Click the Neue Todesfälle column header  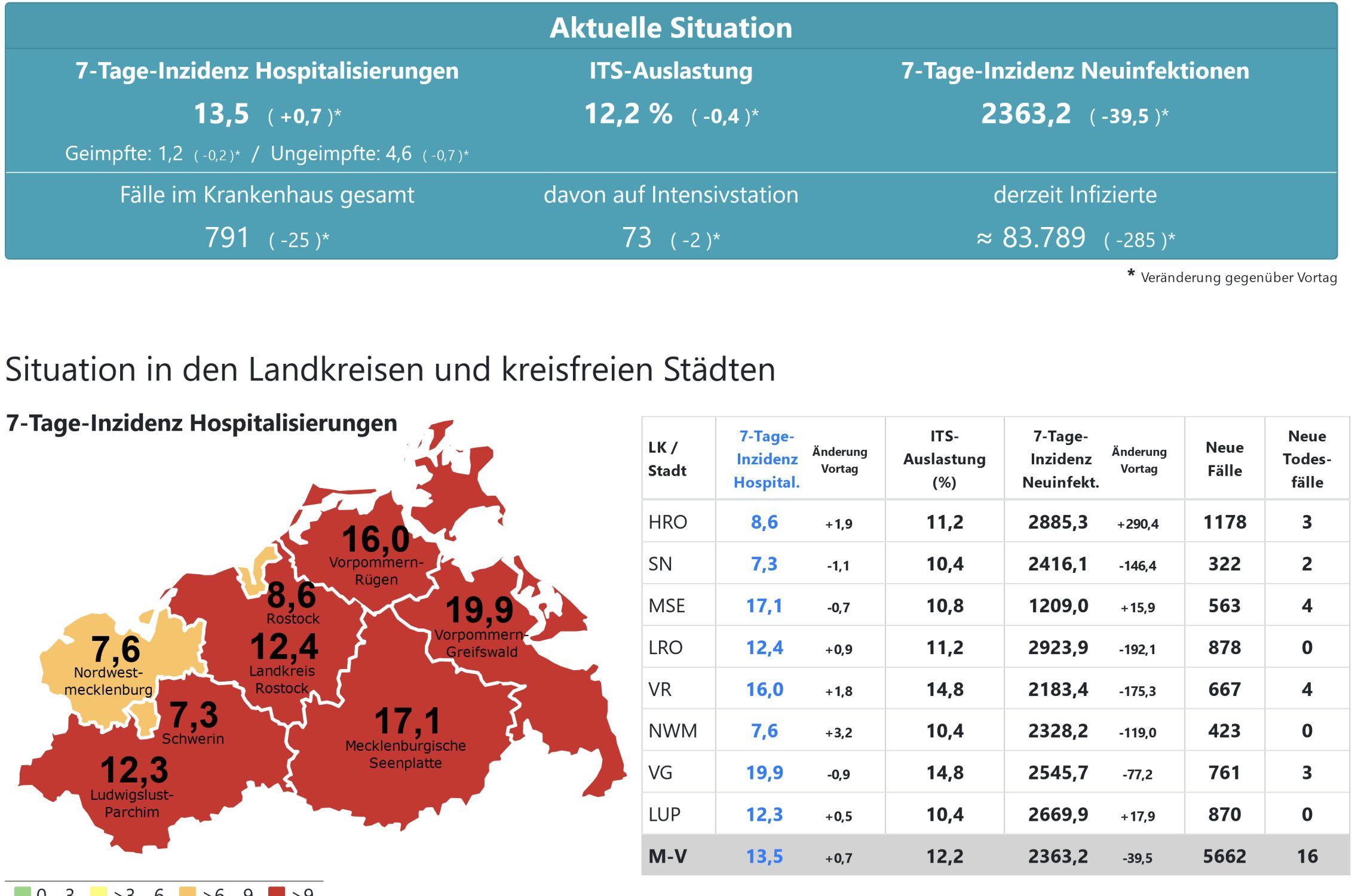point(1307,459)
